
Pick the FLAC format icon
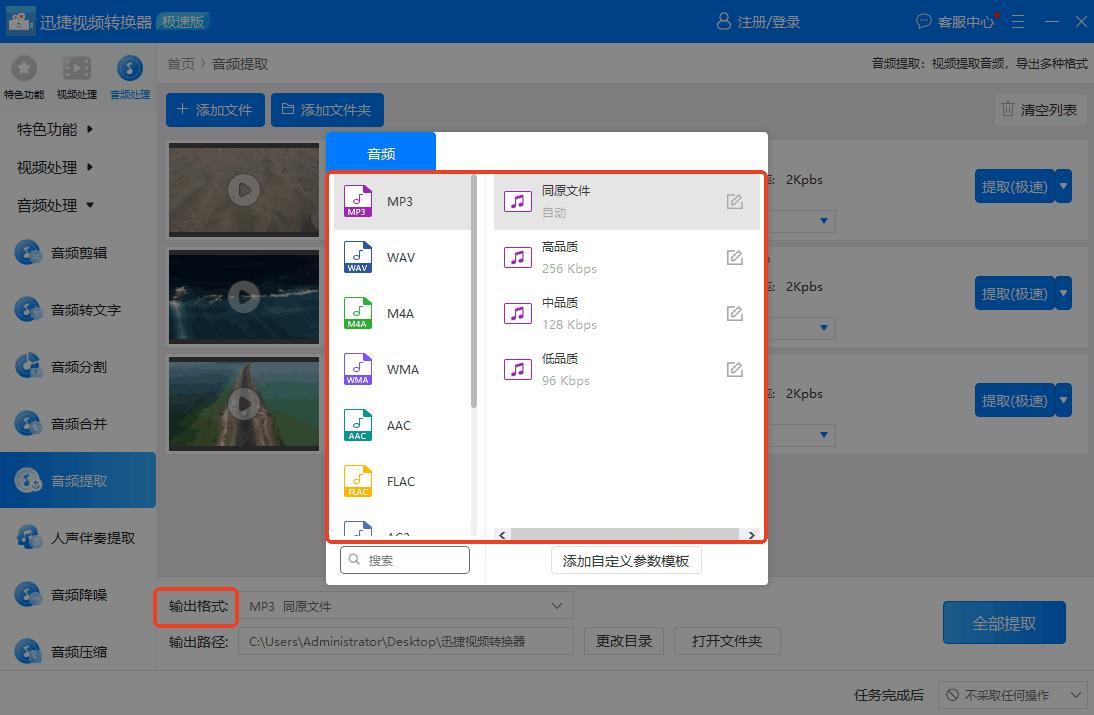(358, 481)
